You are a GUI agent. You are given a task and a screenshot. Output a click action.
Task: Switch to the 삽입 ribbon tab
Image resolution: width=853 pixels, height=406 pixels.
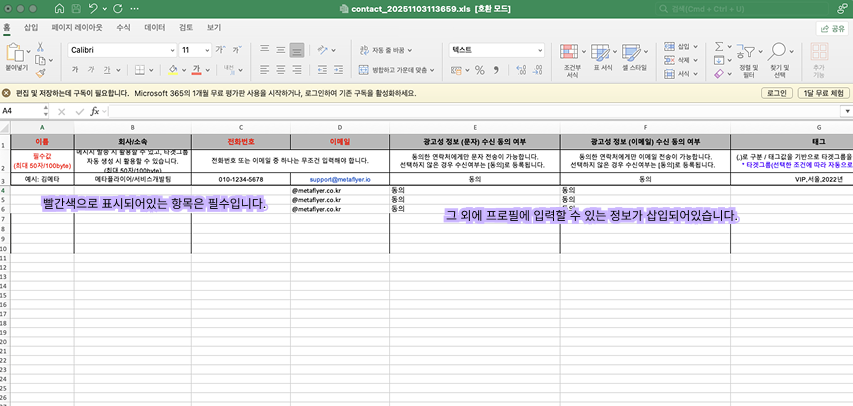pos(31,28)
